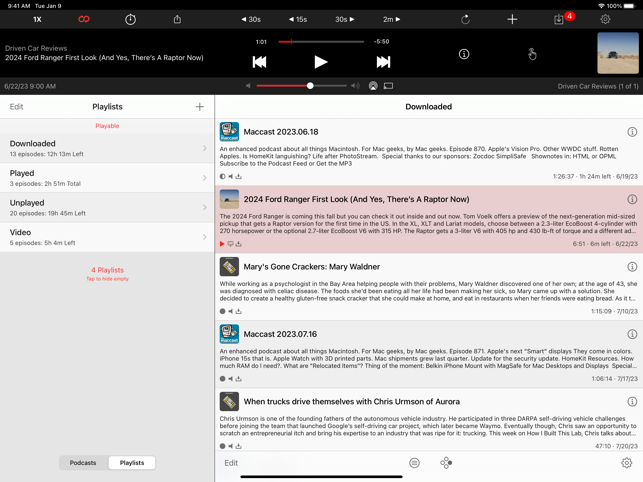Click video icon on Ford Ranger row

pyautogui.click(x=230, y=244)
